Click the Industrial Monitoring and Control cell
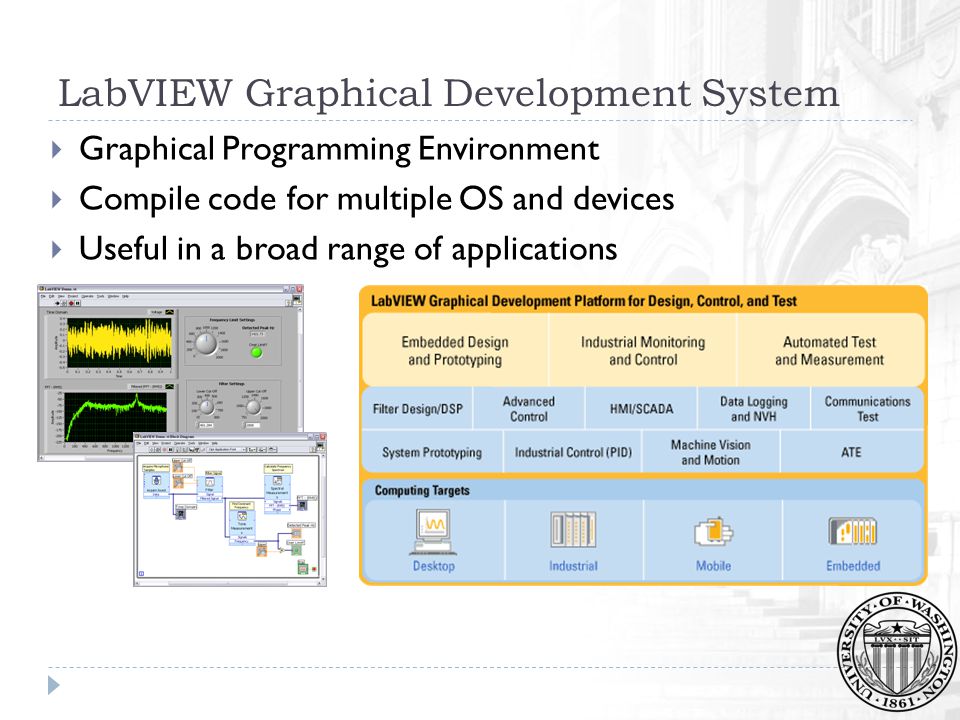This screenshot has width=960, height=720. pyautogui.click(x=643, y=350)
